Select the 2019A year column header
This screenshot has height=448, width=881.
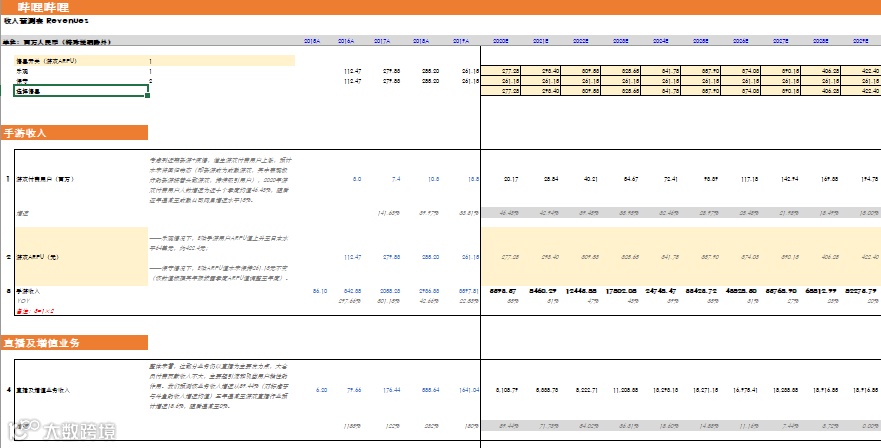[x=461, y=41]
